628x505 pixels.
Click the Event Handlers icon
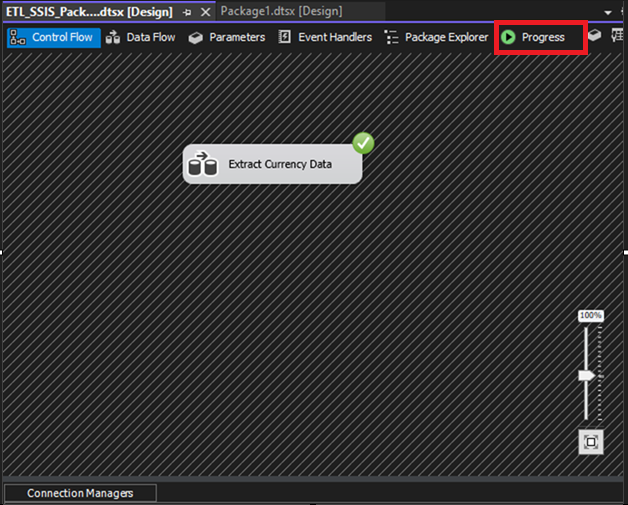point(284,37)
